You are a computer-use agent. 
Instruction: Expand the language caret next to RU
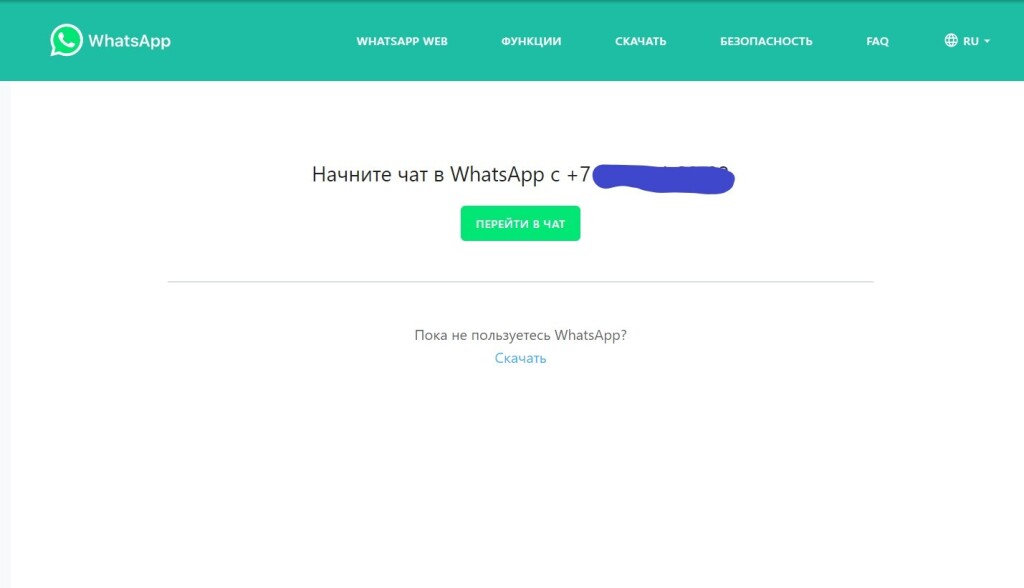(x=987, y=41)
